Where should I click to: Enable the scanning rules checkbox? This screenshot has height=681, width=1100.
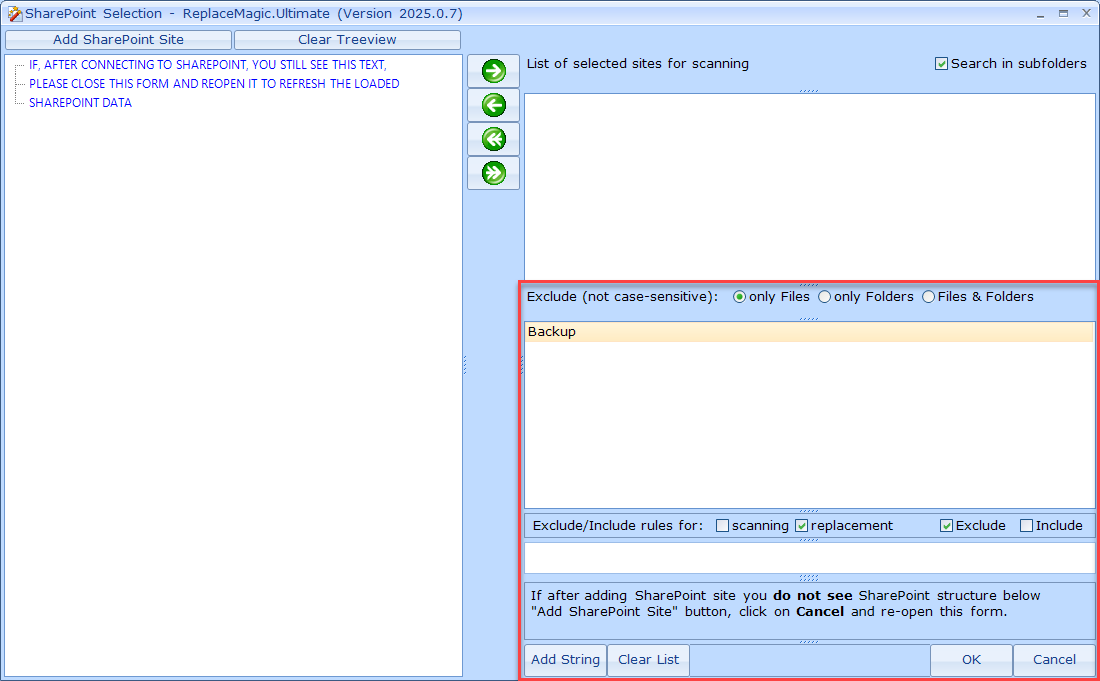pos(722,526)
